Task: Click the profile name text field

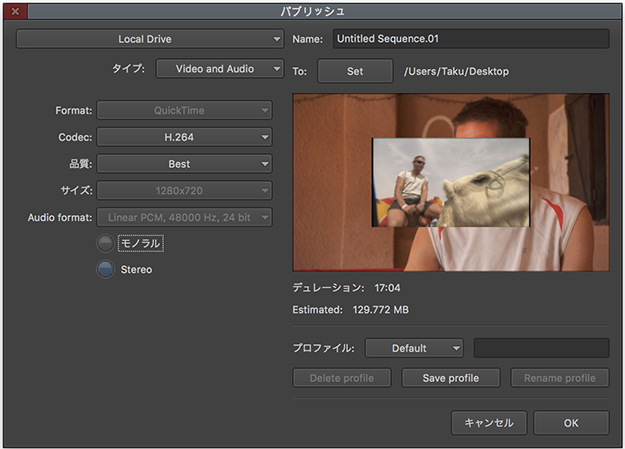Action: tap(541, 348)
